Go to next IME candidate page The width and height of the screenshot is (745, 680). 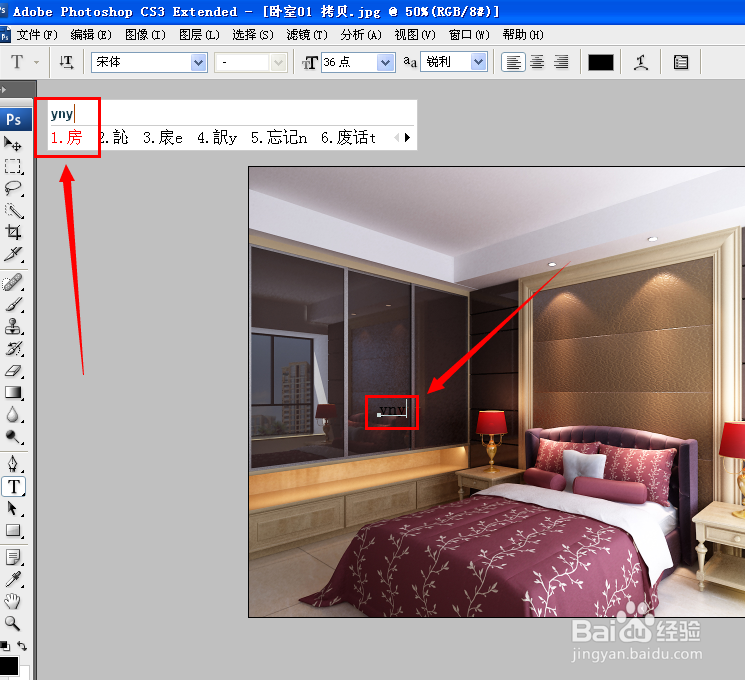[x=407, y=138]
